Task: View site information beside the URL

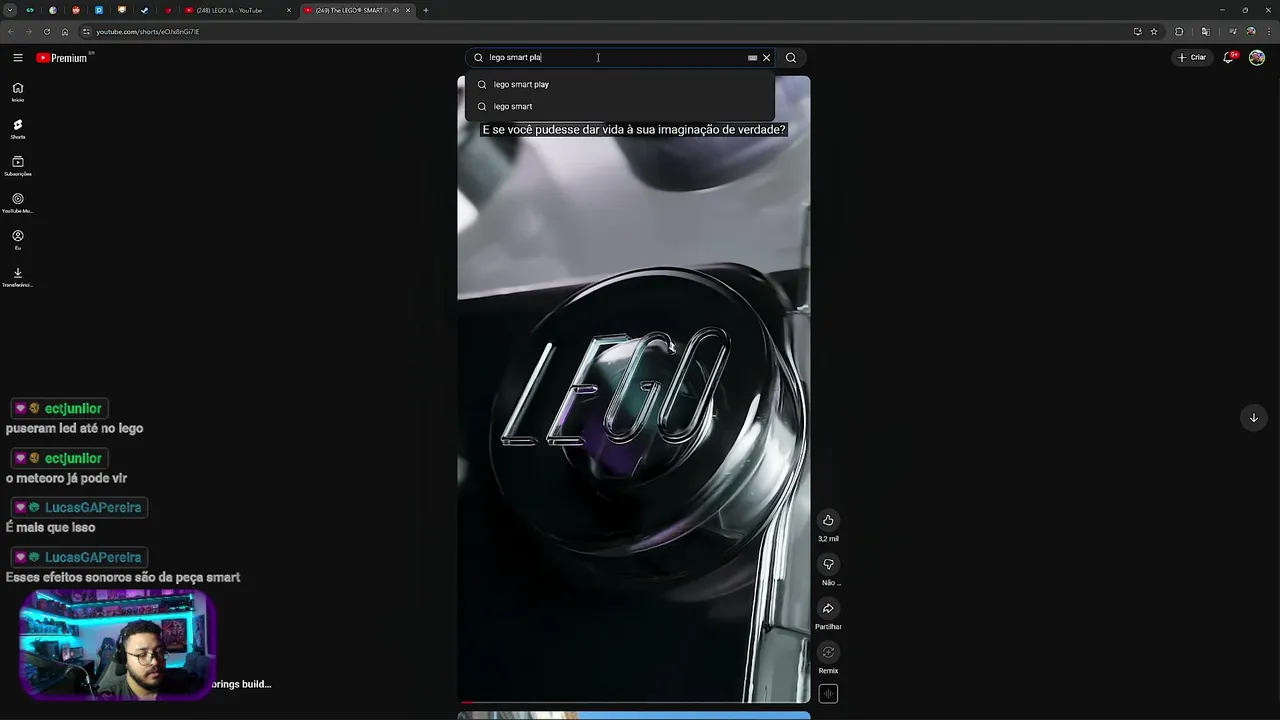Action: [86, 32]
